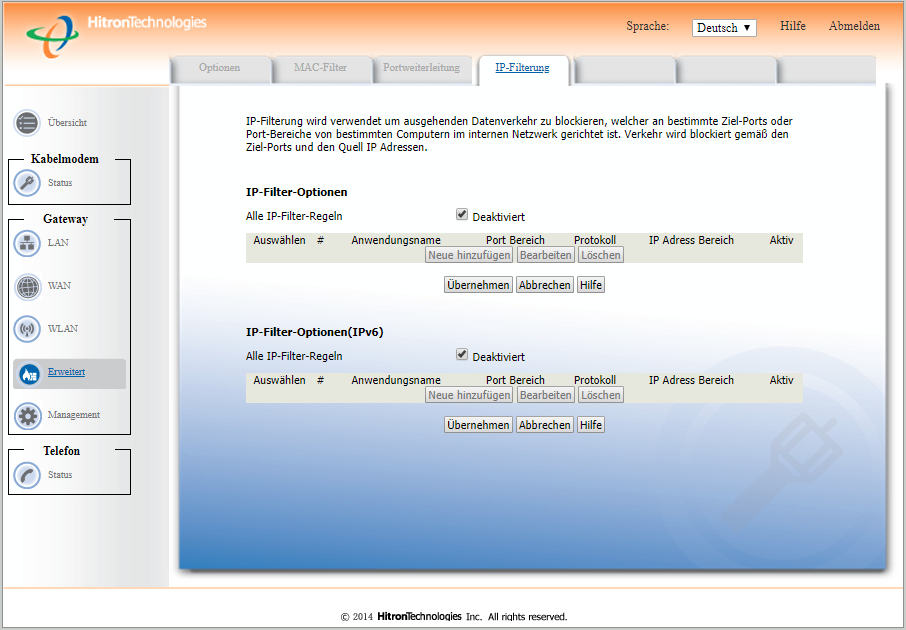906x630 pixels.
Task: Switch to the Portweiterleitung tab
Action: click(421, 68)
